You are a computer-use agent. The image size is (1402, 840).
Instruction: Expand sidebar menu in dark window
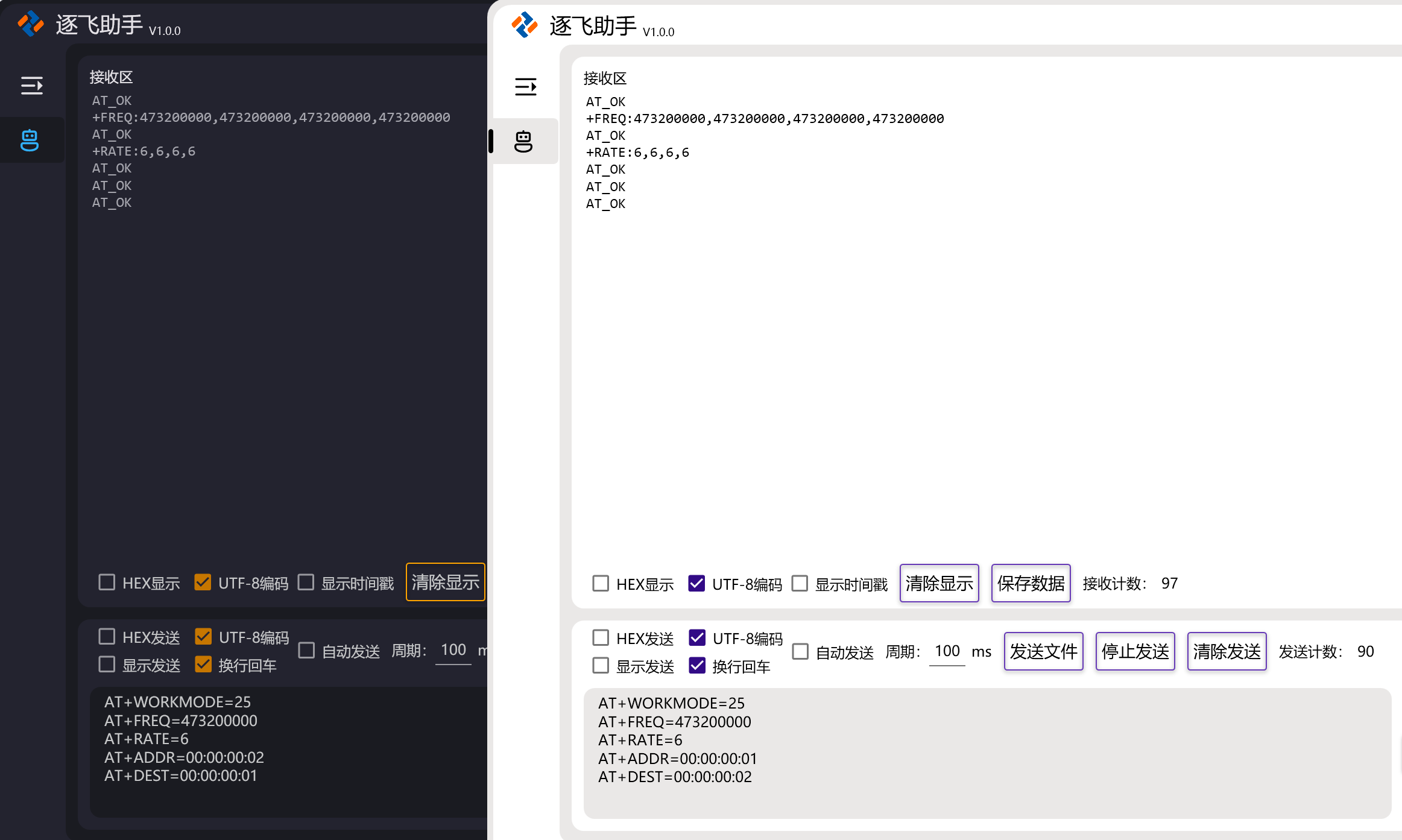(31, 86)
